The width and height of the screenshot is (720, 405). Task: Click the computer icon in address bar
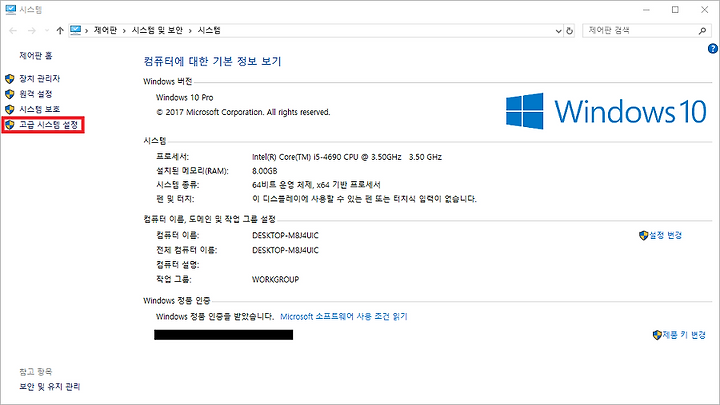75,30
